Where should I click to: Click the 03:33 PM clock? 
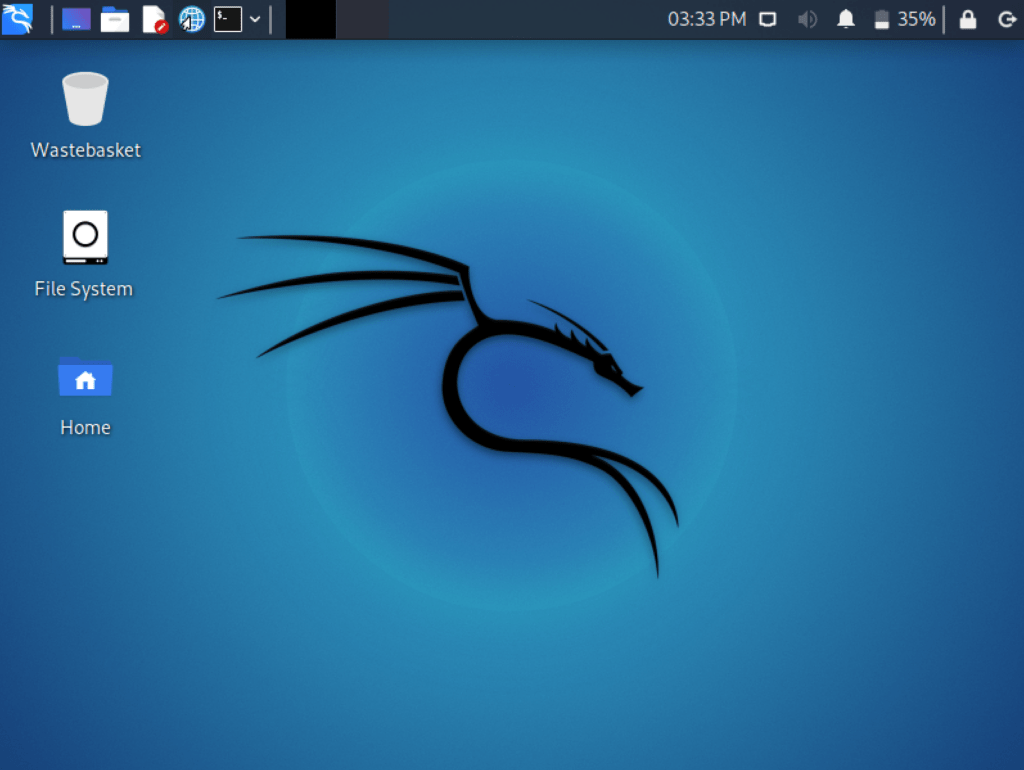click(x=707, y=20)
